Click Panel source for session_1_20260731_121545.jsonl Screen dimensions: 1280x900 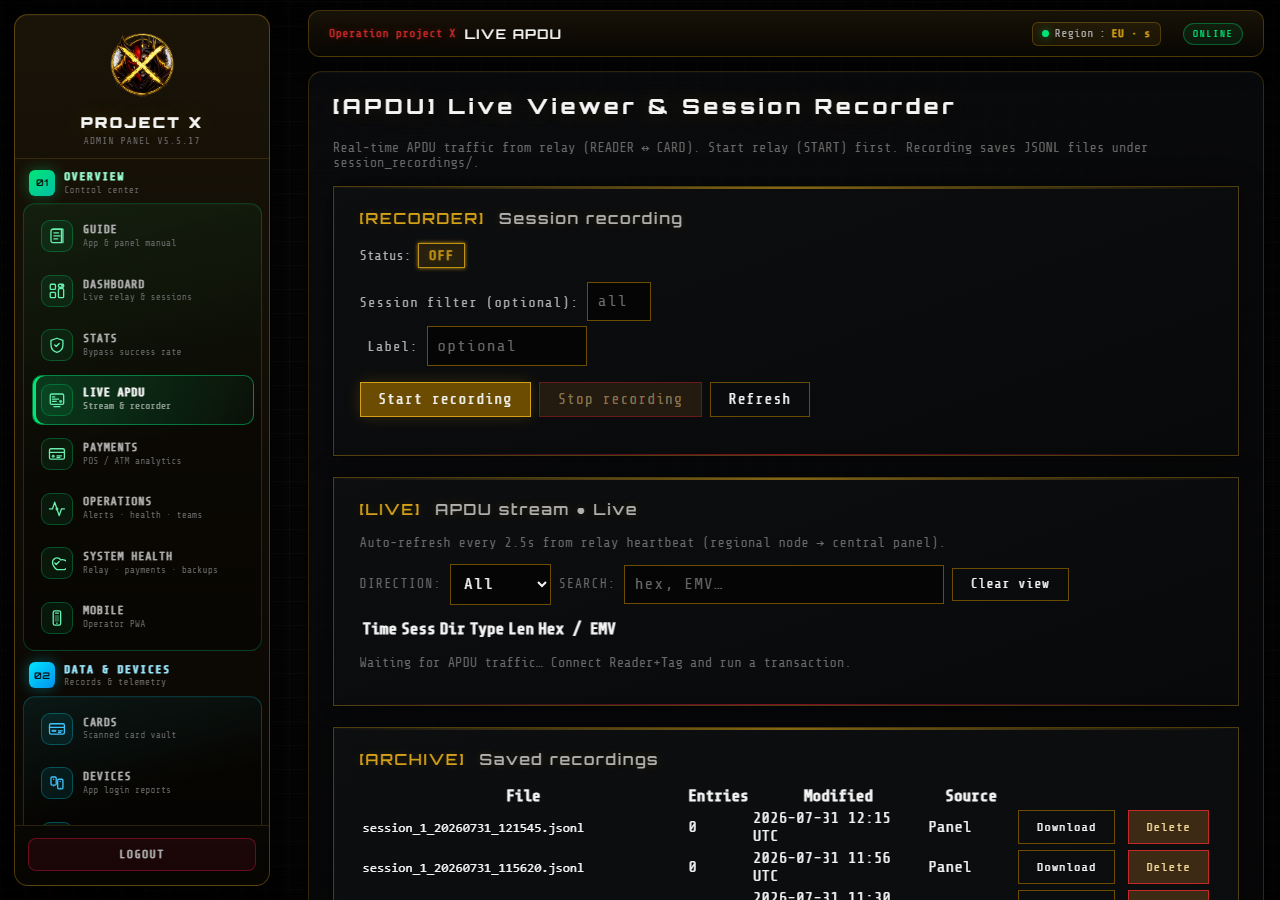coord(950,827)
